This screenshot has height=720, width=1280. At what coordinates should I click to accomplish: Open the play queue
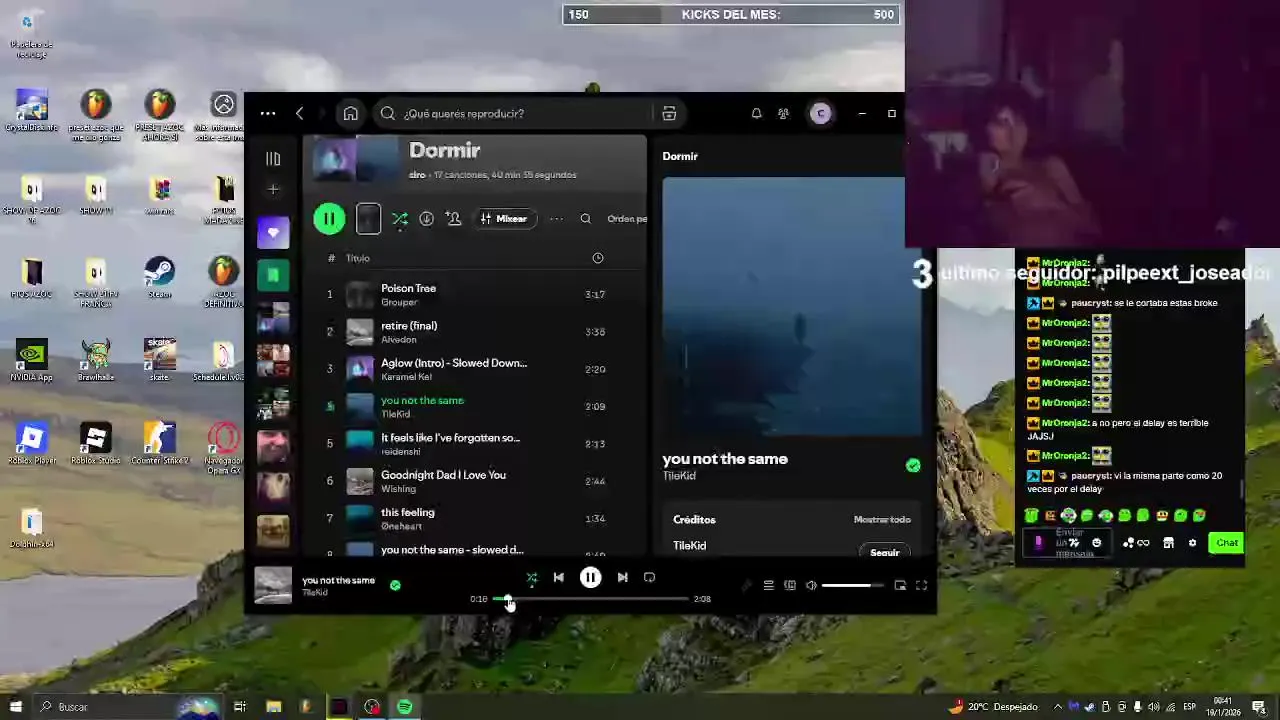click(768, 585)
